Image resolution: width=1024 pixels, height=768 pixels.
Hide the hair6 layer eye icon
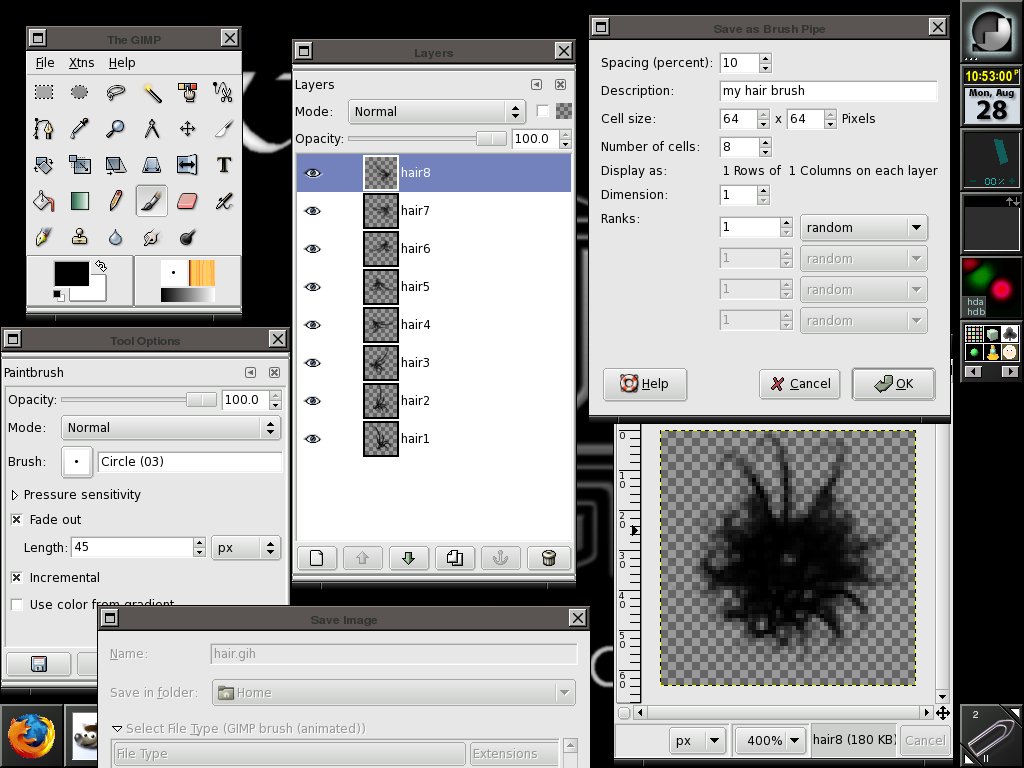point(313,249)
